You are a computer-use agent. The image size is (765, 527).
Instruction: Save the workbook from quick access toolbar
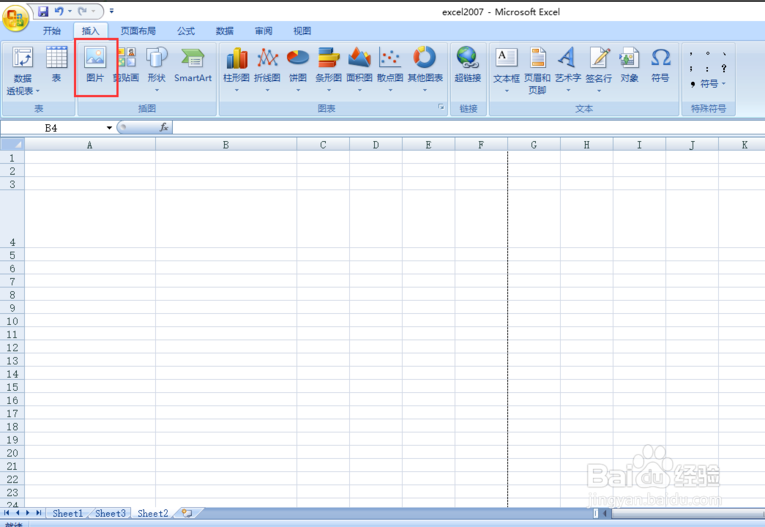tap(43, 11)
